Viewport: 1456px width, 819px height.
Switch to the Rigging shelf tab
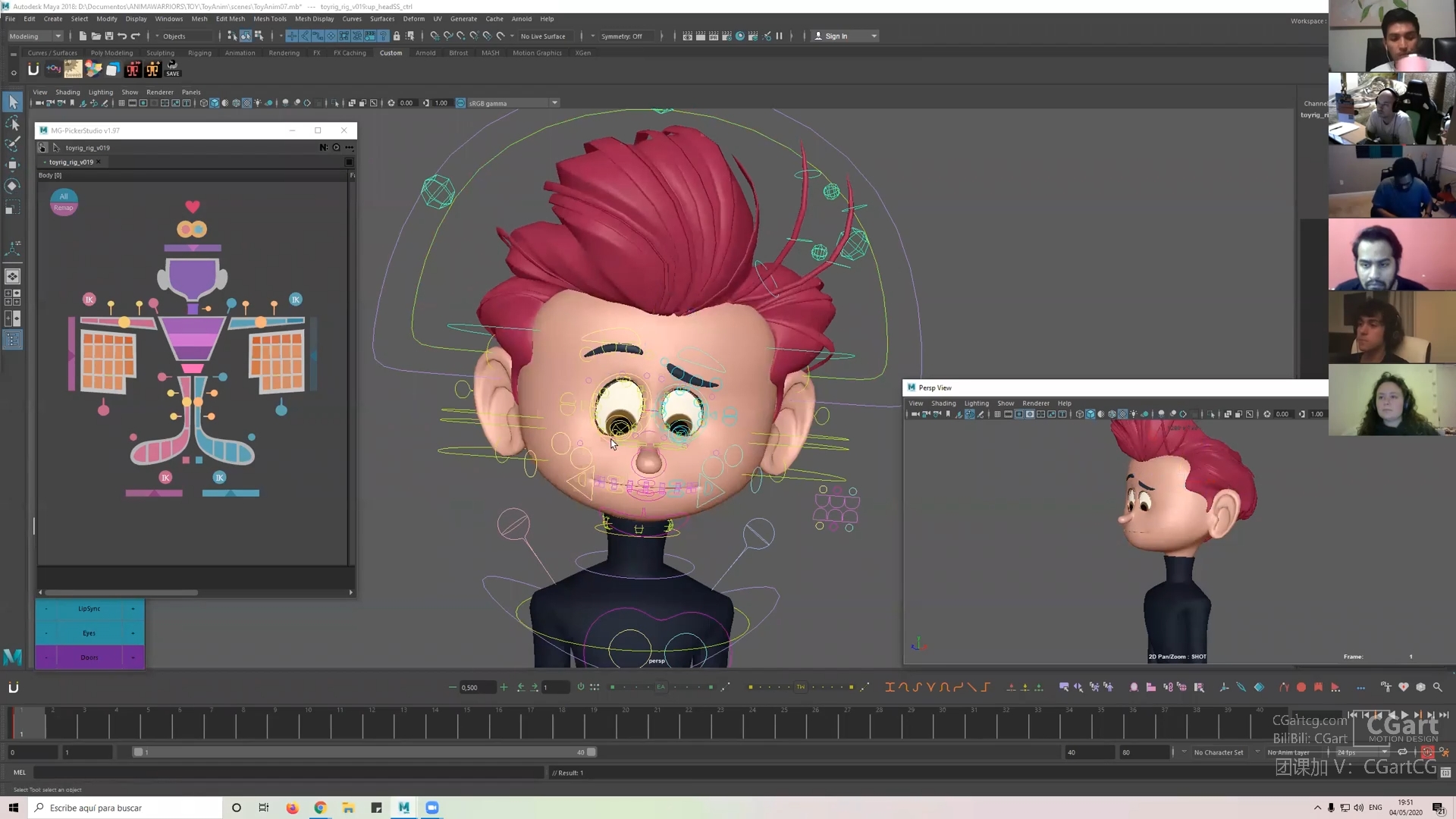coord(199,53)
